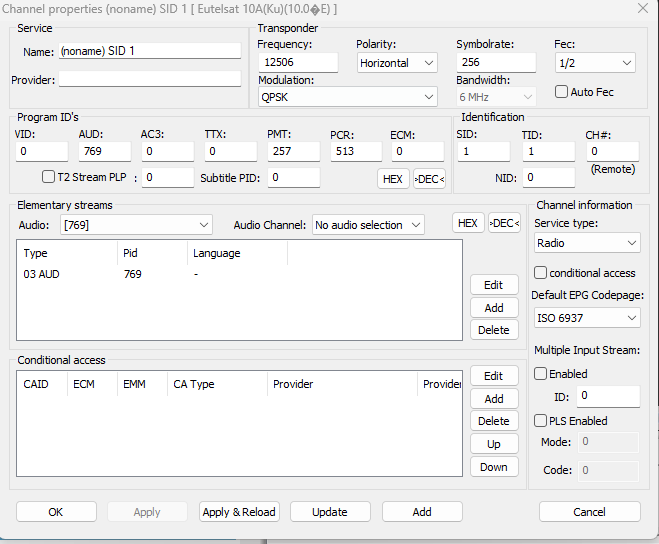
Task: Click the EMM column header
Action: (x=142, y=384)
